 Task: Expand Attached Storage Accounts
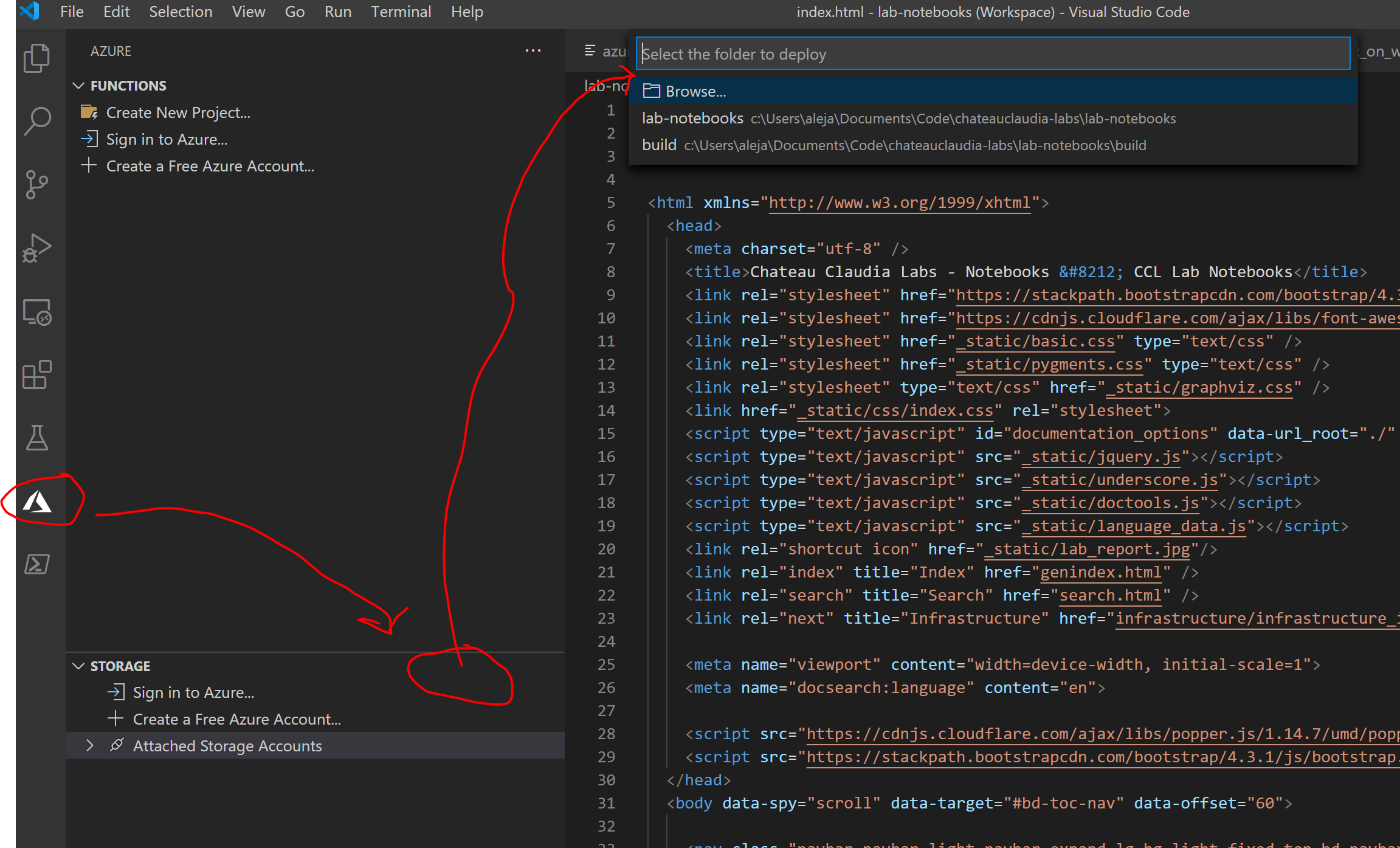[90, 745]
